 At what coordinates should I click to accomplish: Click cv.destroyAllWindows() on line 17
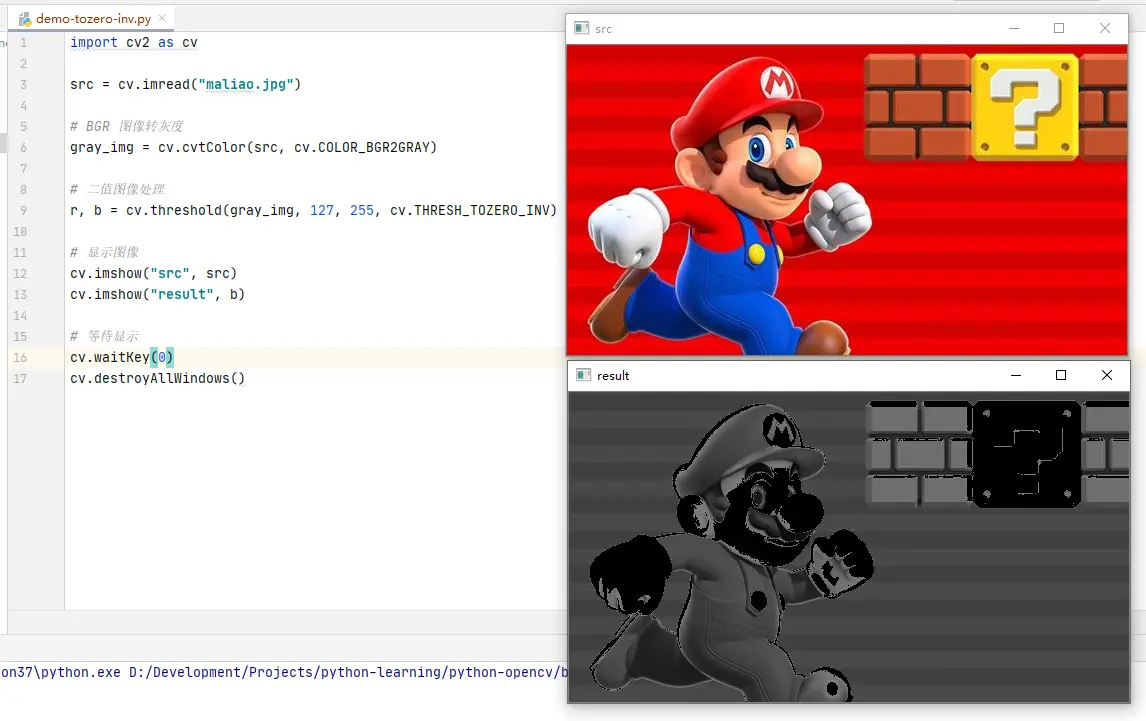coord(157,379)
